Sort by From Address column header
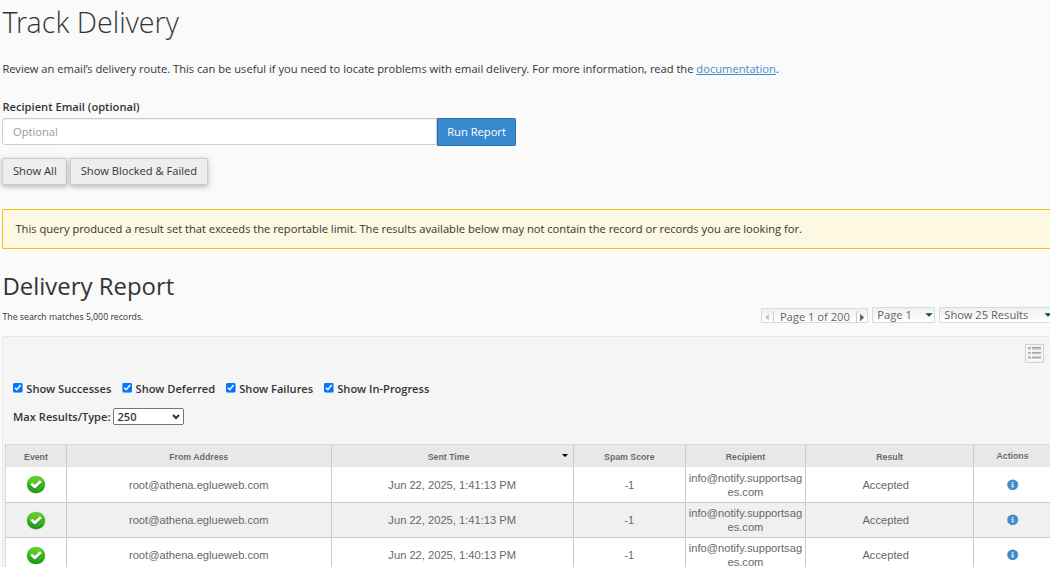 (198, 457)
